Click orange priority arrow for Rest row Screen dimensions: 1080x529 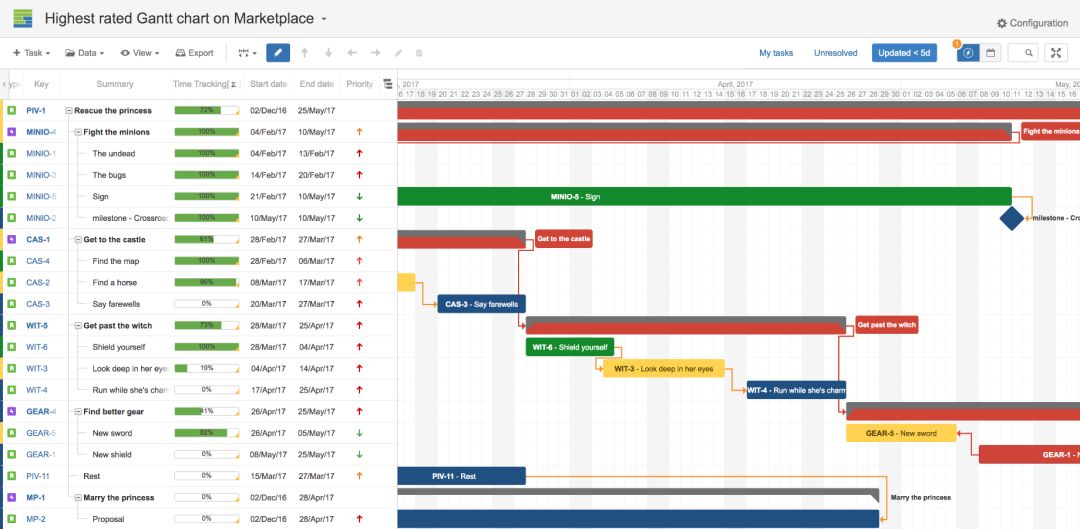[x=360, y=476]
